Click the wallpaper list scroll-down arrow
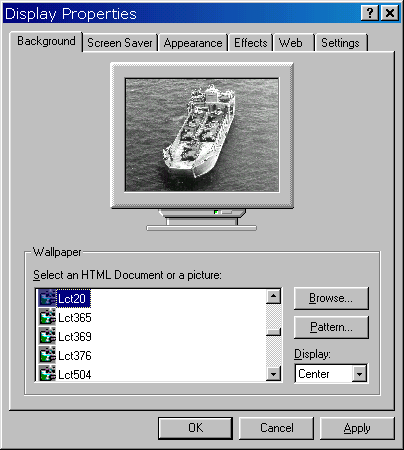The image size is (404, 450). (x=273, y=374)
